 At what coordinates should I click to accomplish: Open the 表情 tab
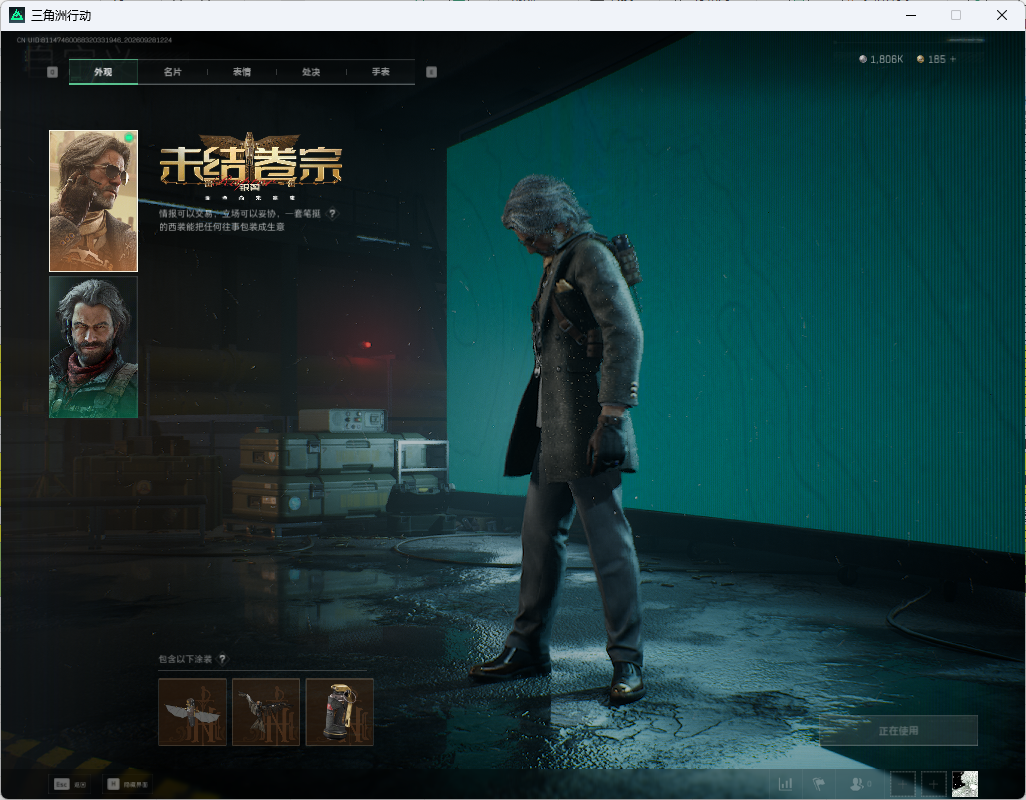(241, 72)
